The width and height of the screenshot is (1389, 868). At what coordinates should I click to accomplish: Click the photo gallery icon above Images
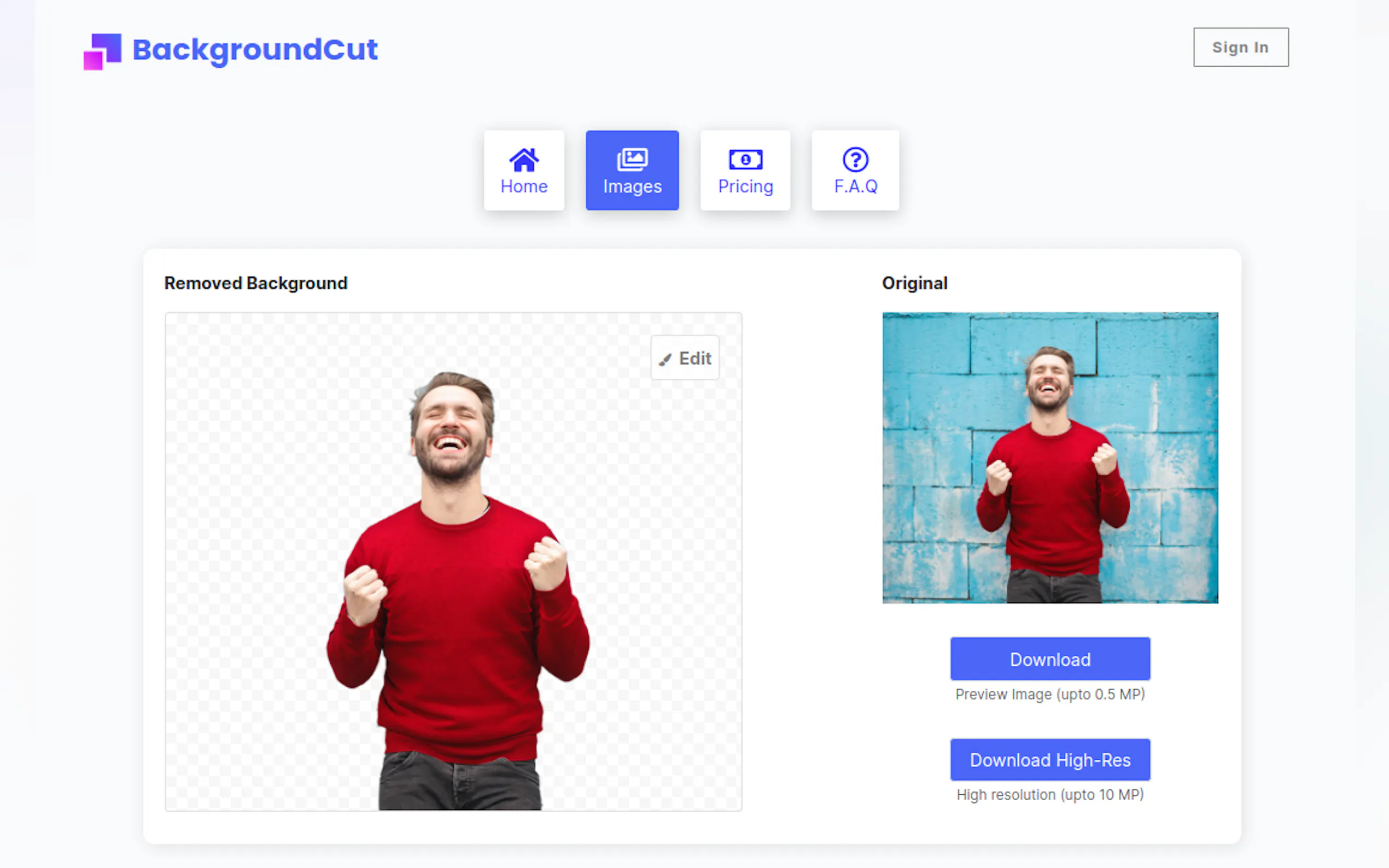(x=632, y=160)
